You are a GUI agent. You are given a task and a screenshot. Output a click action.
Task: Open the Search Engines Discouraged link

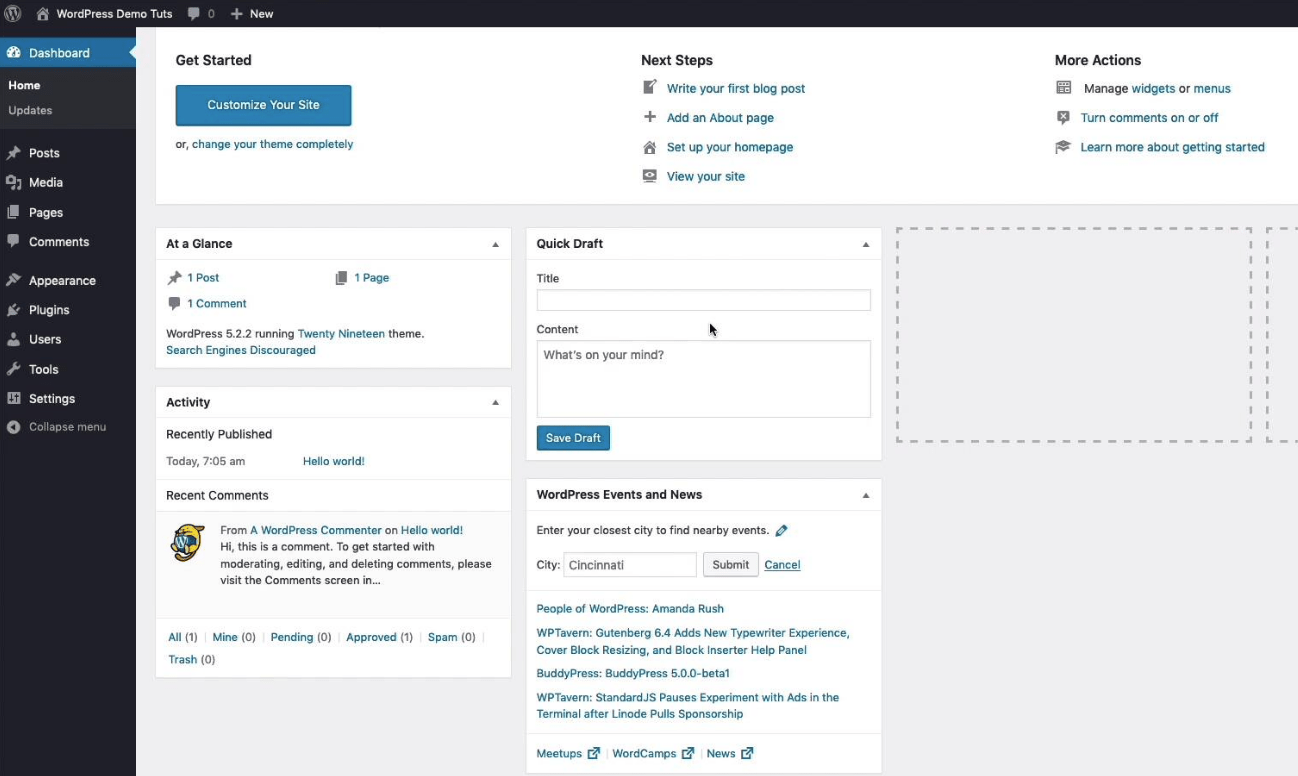click(241, 351)
